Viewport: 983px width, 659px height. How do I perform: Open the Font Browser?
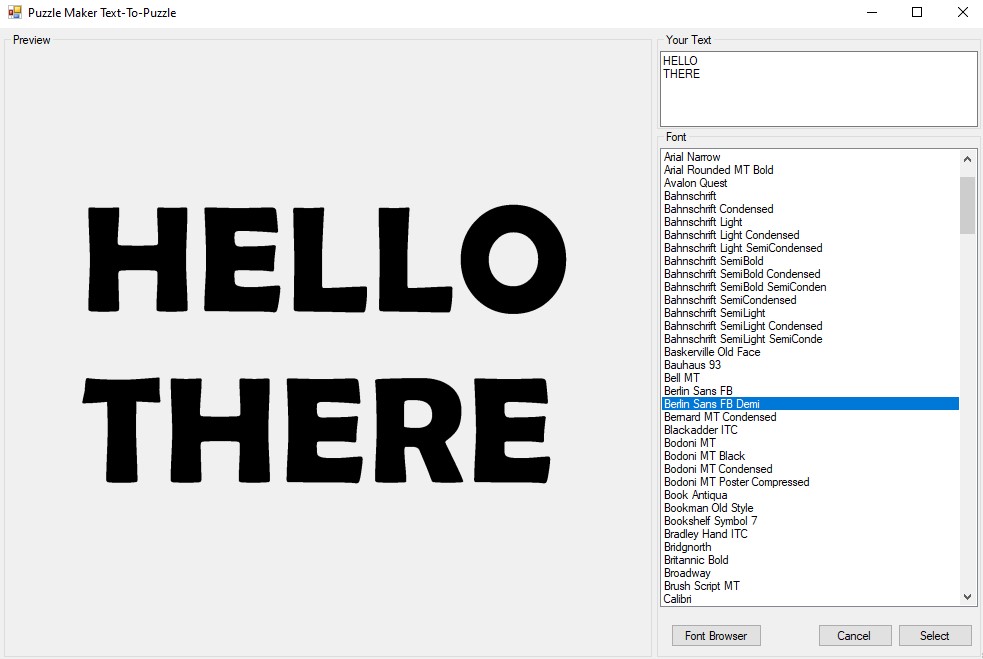tap(715, 635)
